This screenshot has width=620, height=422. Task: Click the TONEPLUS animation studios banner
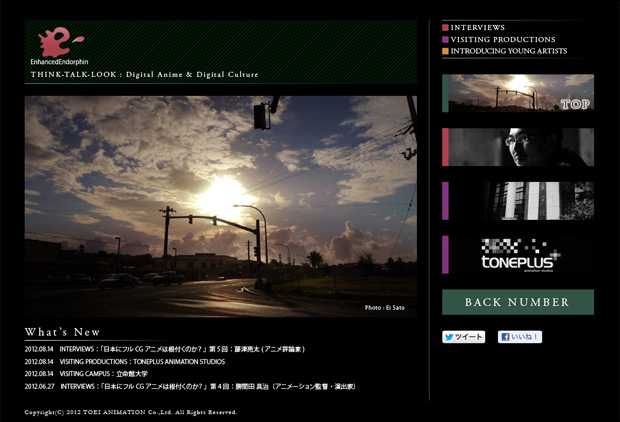click(520, 255)
